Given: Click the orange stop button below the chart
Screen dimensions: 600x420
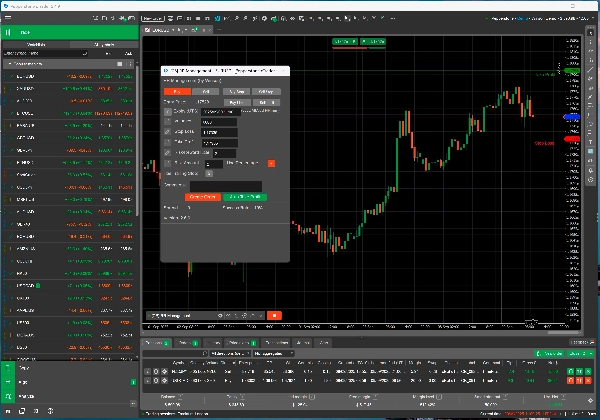Looking at the screenshot, I should pyautogui.click(x=275, y=316).
